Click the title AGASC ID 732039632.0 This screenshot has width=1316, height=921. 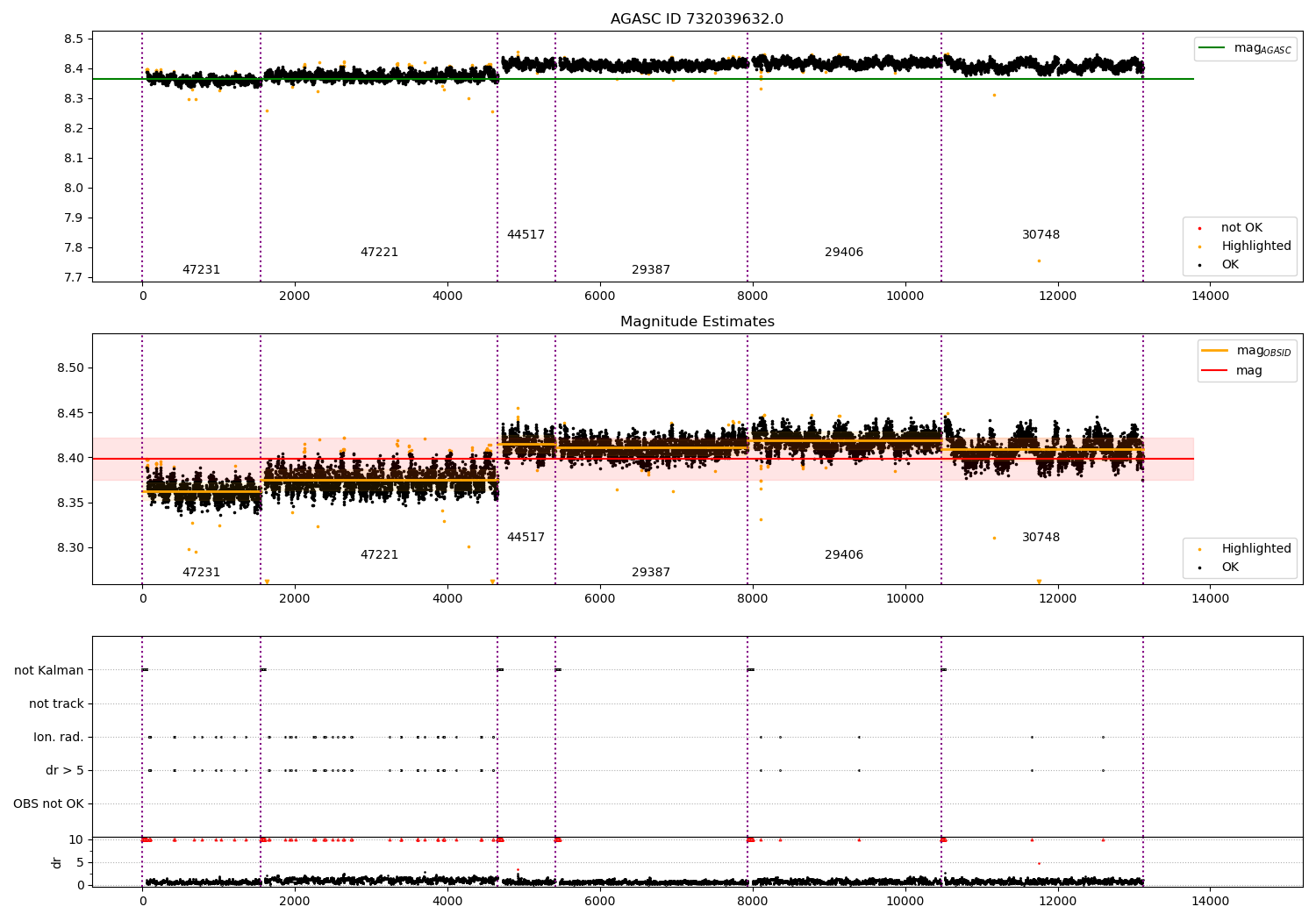tap(697, 19)
